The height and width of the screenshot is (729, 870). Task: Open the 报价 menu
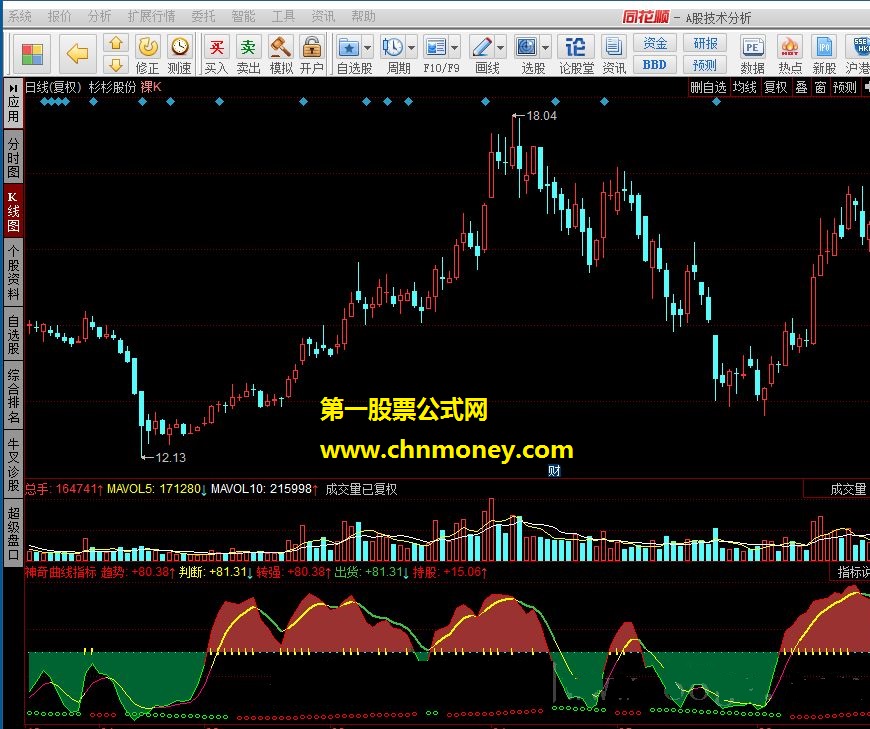point(59,17)
